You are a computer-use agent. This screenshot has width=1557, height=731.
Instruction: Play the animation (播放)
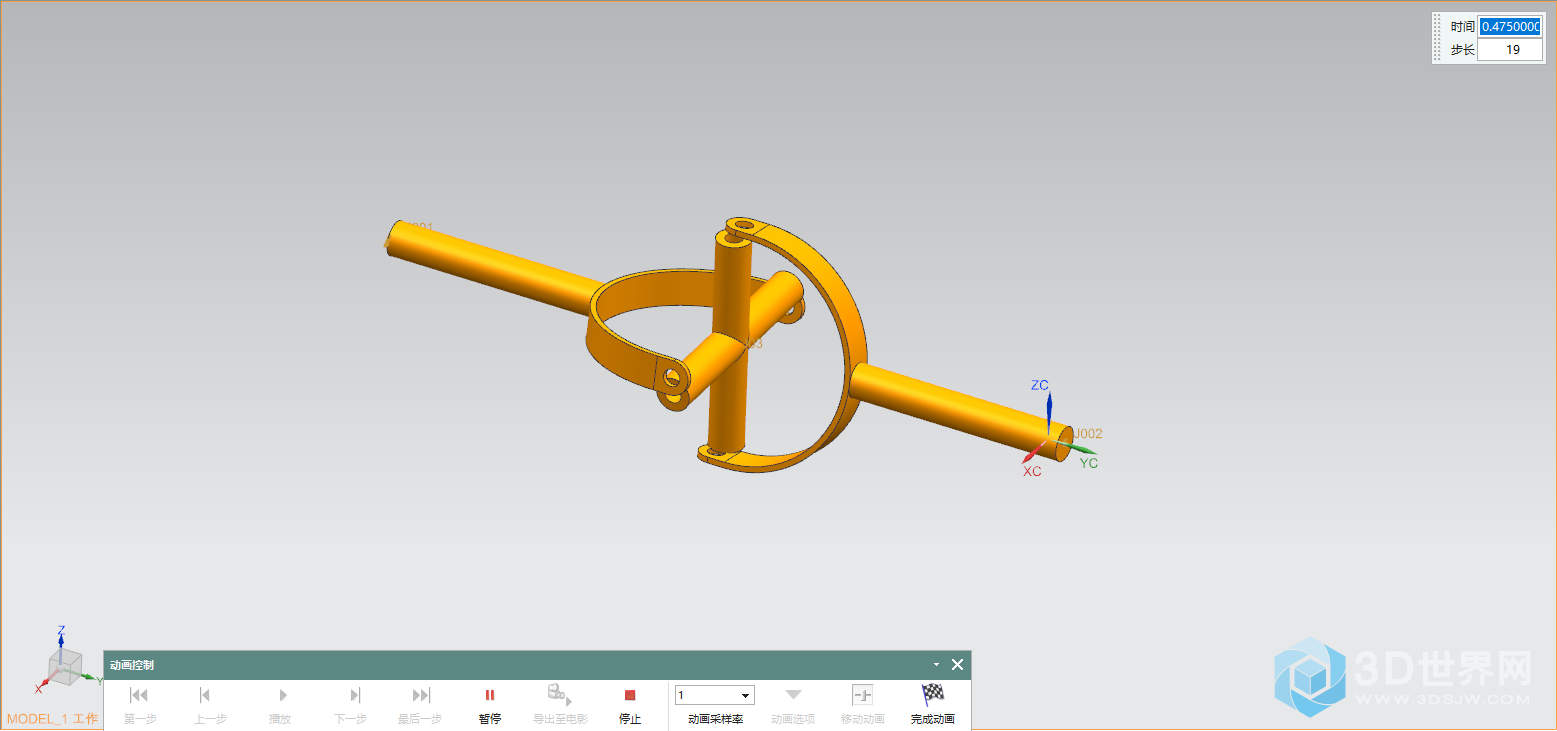(x=280, y=704)
